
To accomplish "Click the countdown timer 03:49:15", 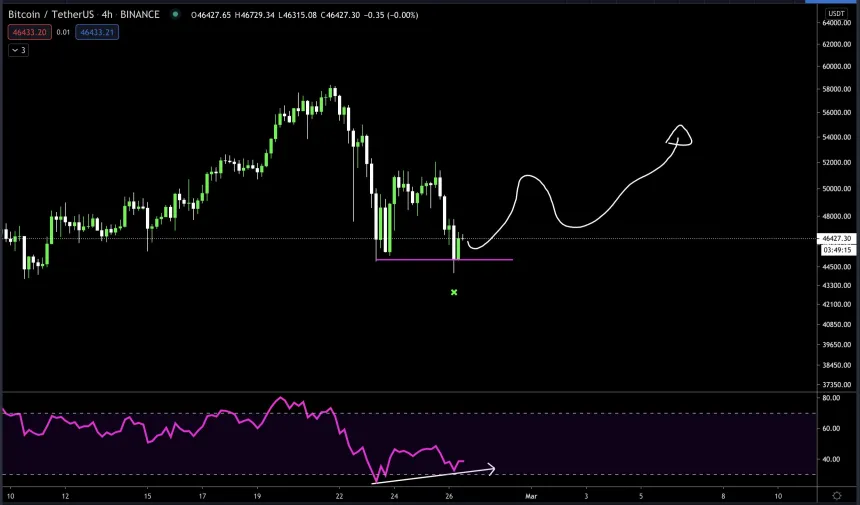I will [x=837, y=250].
